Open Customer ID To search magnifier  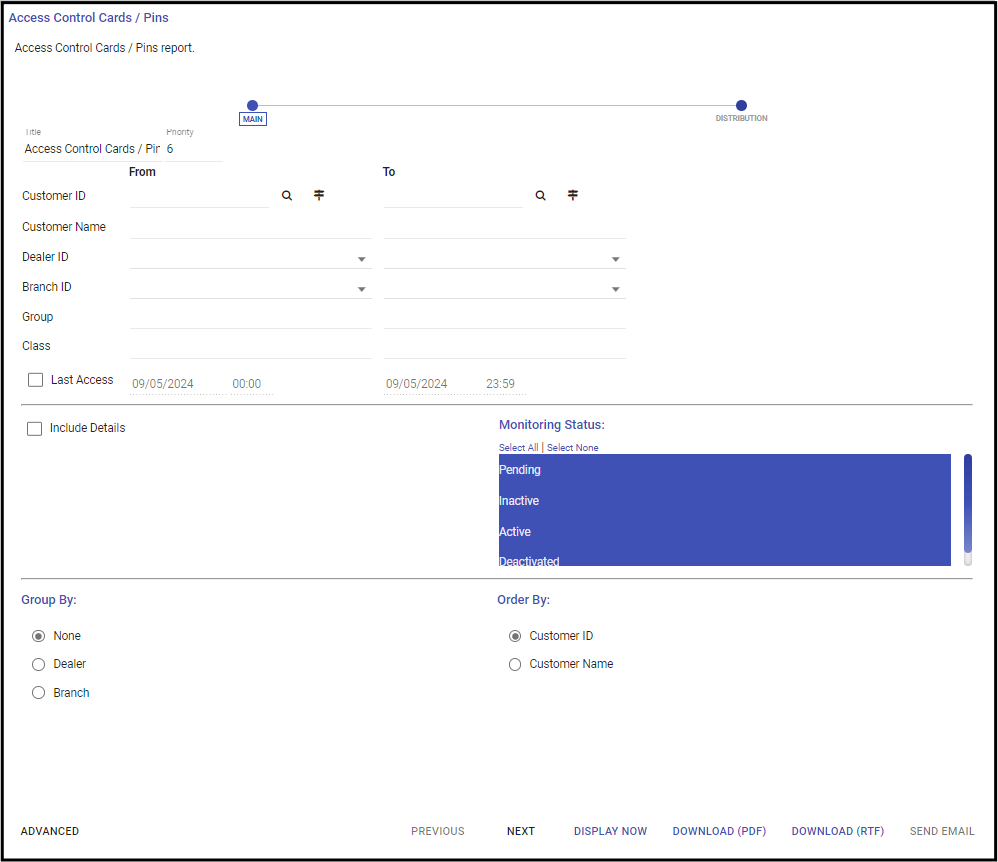pos(540,195)
